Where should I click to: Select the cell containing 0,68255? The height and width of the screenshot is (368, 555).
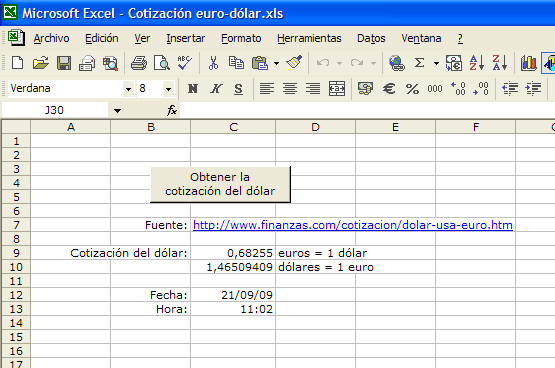tap(233, 253)
